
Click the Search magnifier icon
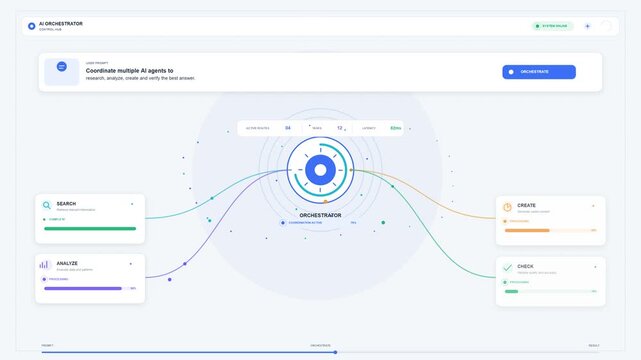click(47, 205)
